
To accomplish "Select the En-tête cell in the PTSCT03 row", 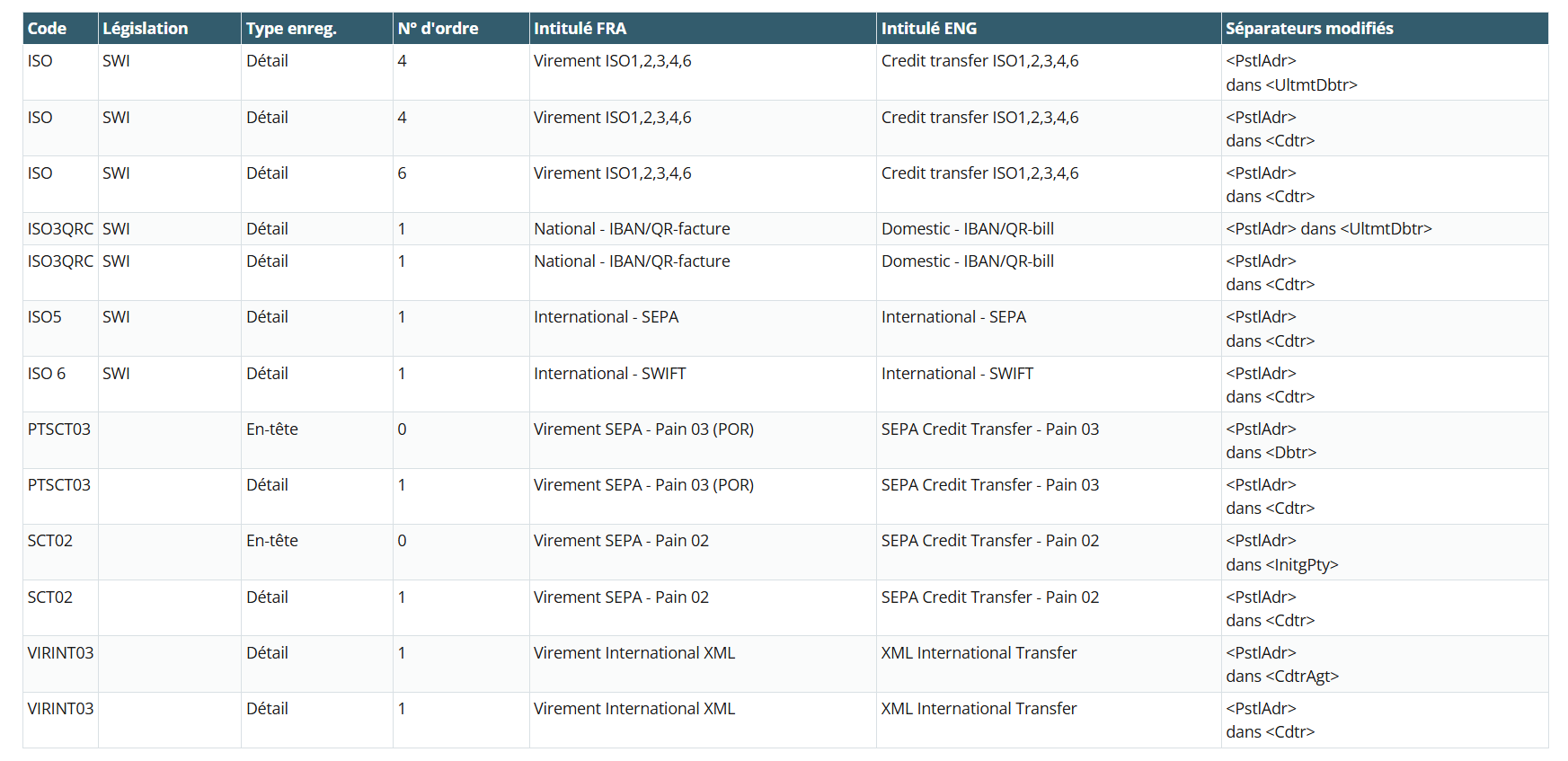I will (272, 429).
